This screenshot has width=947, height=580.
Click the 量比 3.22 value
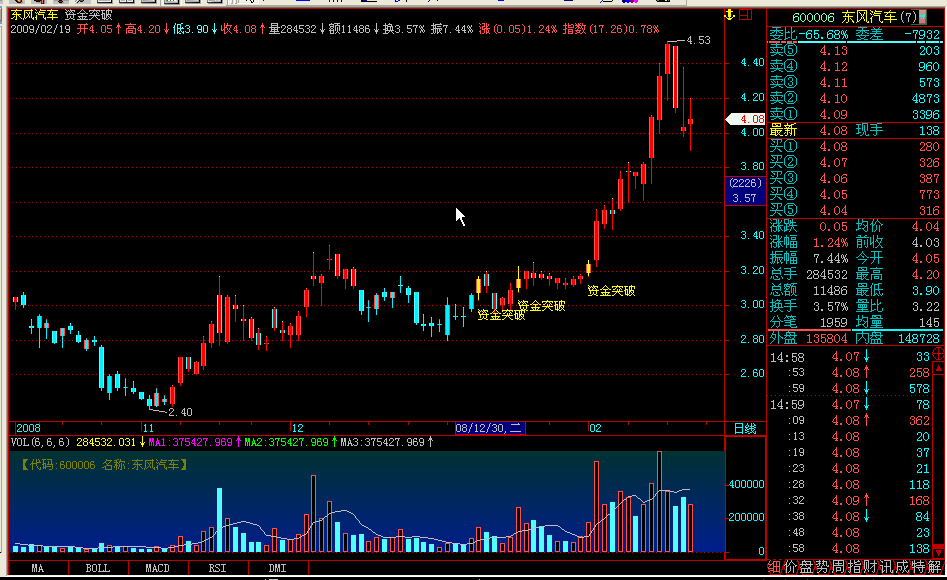(x=925, y=306)
